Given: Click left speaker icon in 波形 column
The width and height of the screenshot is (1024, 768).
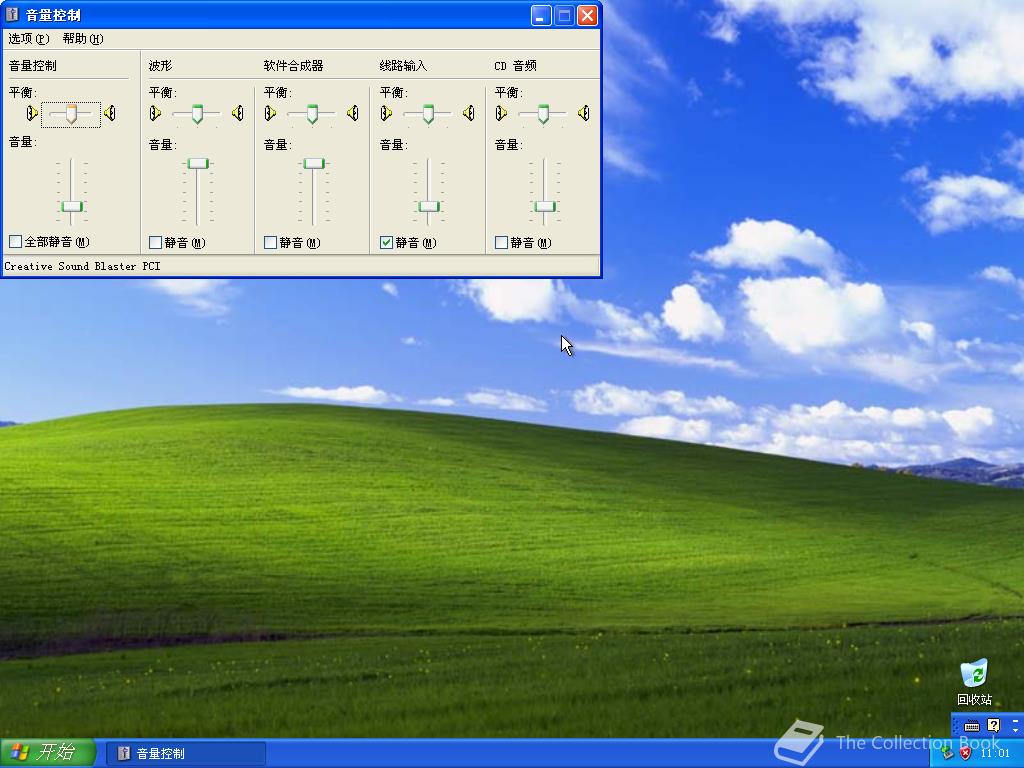Looking at the screenshot, I should 155,114.
